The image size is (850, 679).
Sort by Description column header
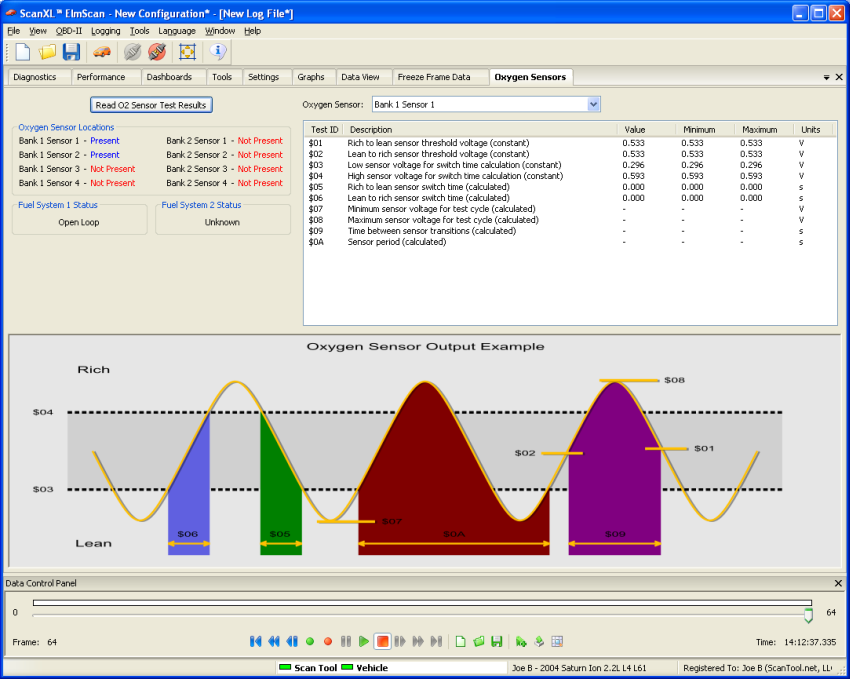480,130
